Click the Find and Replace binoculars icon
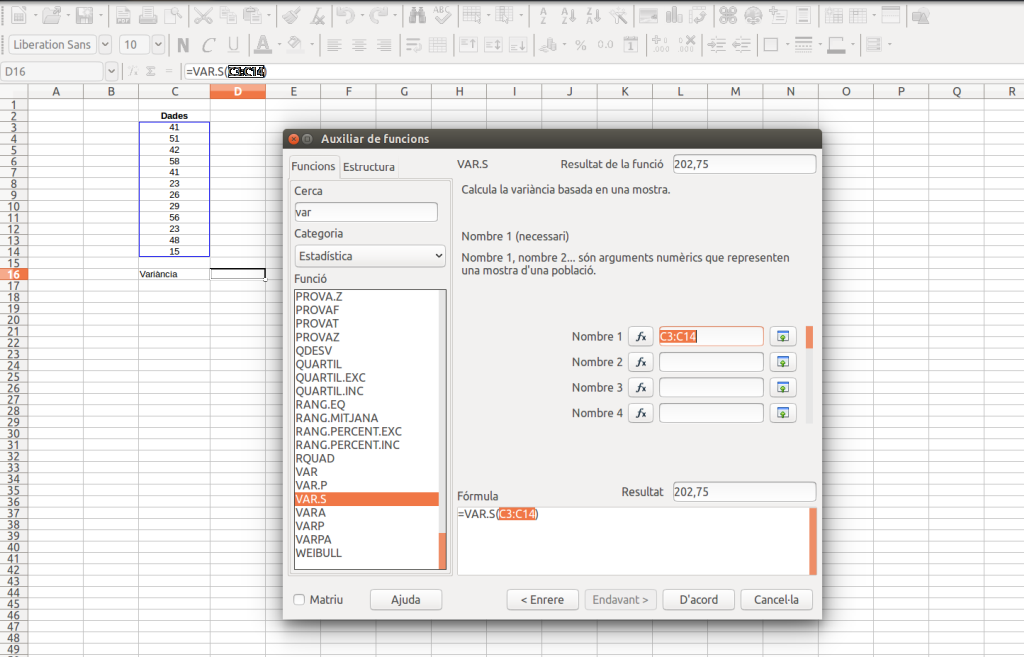This screenshot has width=1024, height=657. (417, 16)
